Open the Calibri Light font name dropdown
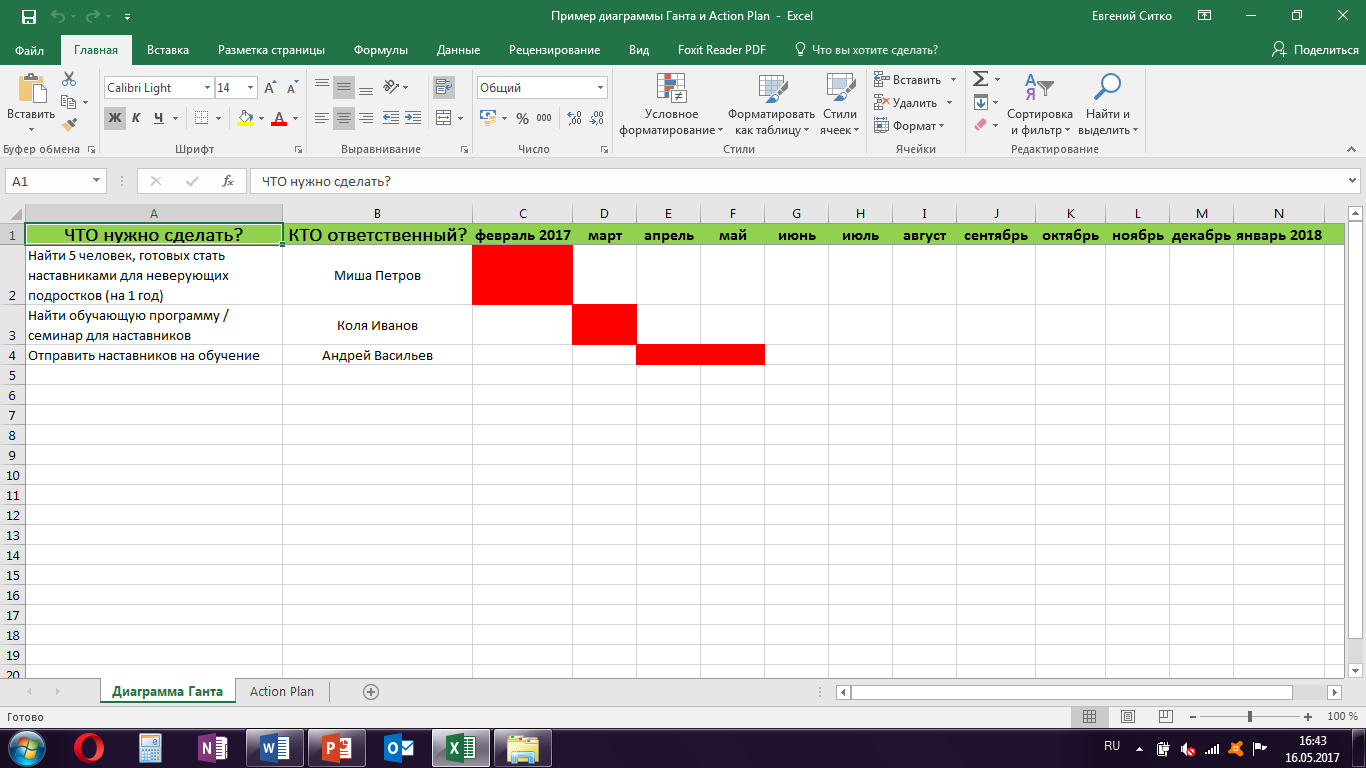Image resolution: width=1366 pixels, height=768 pixels. click(207, 88)
